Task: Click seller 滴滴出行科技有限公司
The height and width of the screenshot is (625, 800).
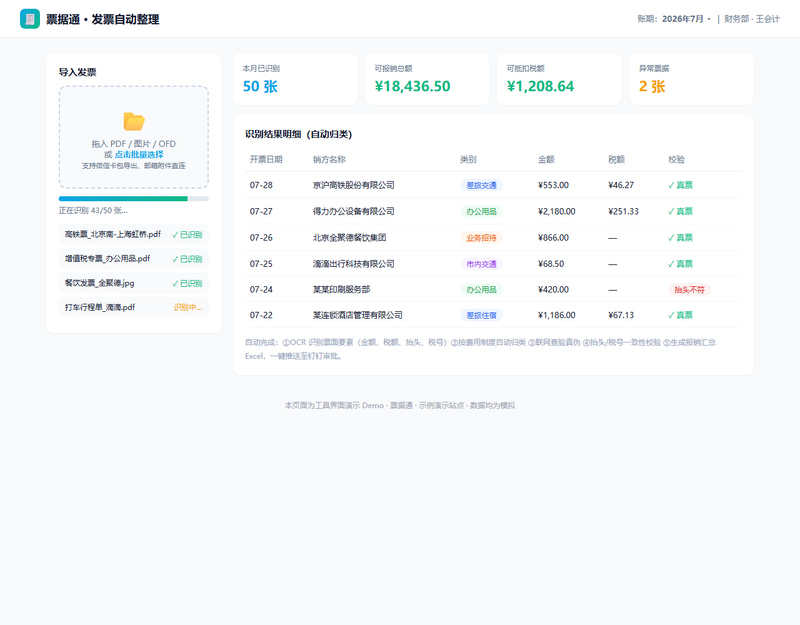Action: (x=354, y=264)
